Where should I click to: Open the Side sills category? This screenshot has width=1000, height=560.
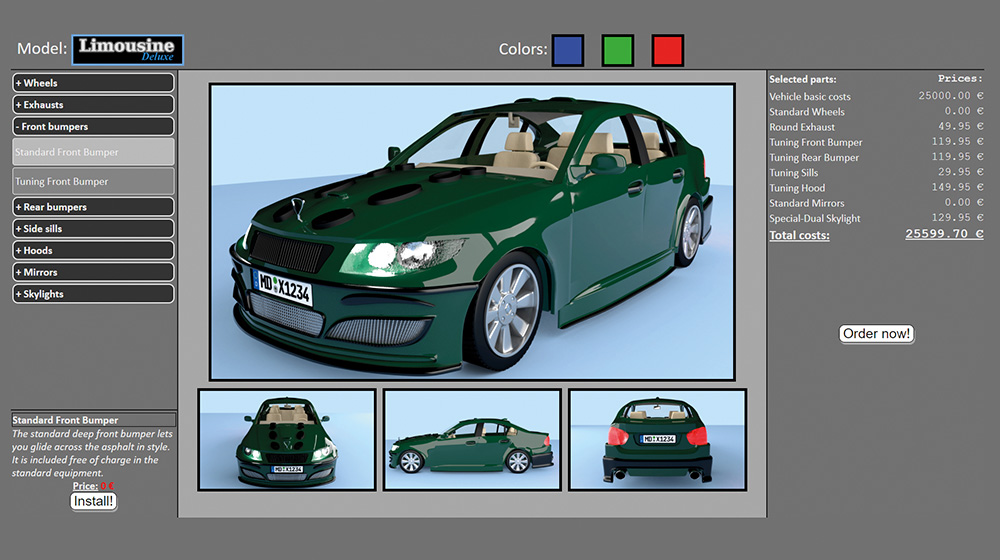click(93, 229)
